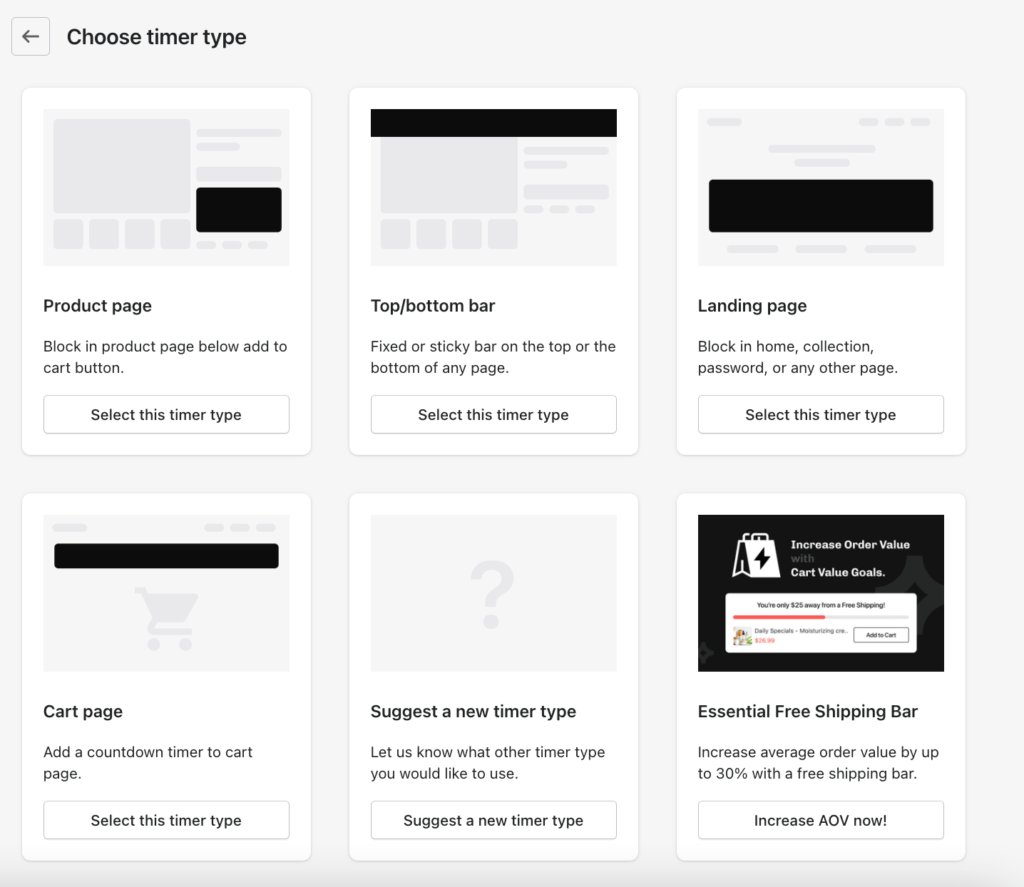1024x887 pixels.
Task: Click the shopping cart icon in Cart page preview
Action: (166, 617)
